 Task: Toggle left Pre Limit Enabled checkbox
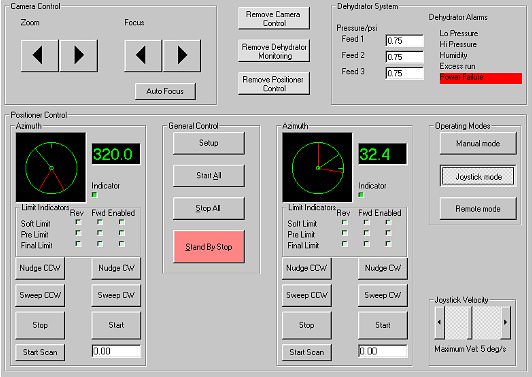121,233
